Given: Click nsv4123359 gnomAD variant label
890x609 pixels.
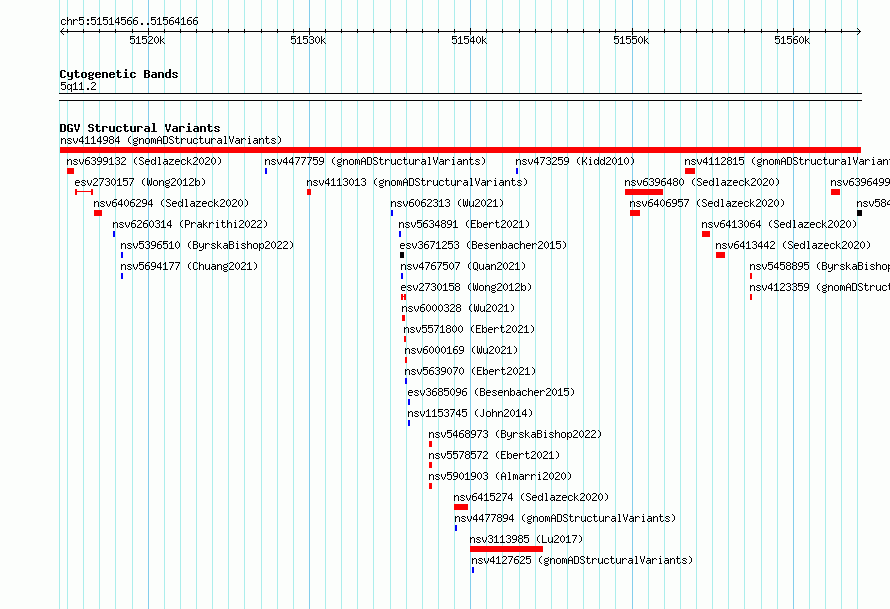Looking at the screenshot, I should pos(820,287).
